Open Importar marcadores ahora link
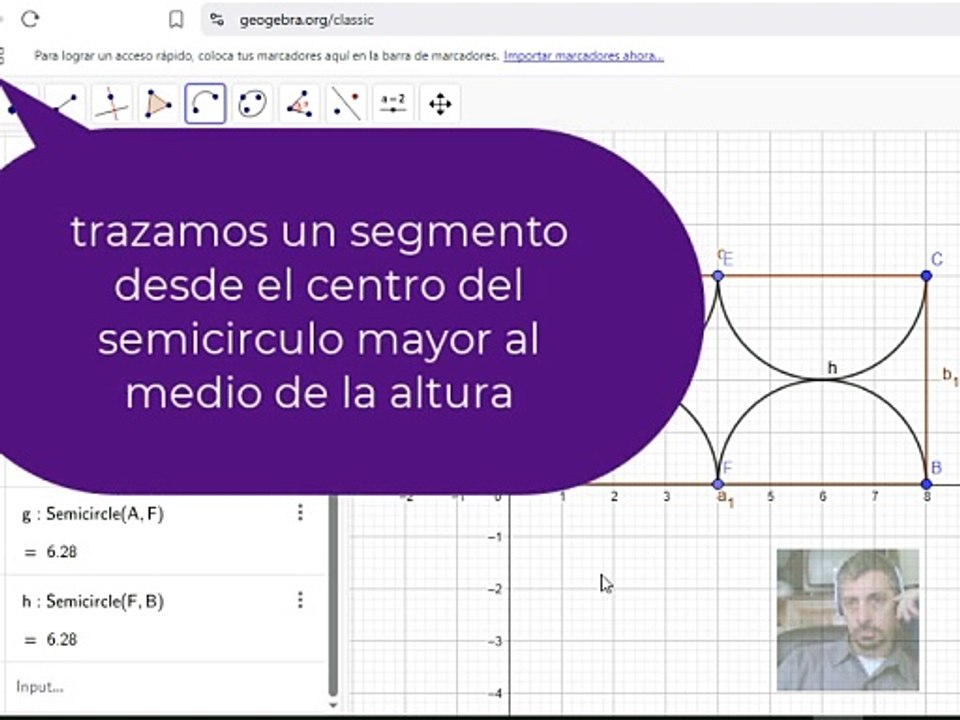Image resolution: width=960 pixels, height=720 pixels. point(583,56)
